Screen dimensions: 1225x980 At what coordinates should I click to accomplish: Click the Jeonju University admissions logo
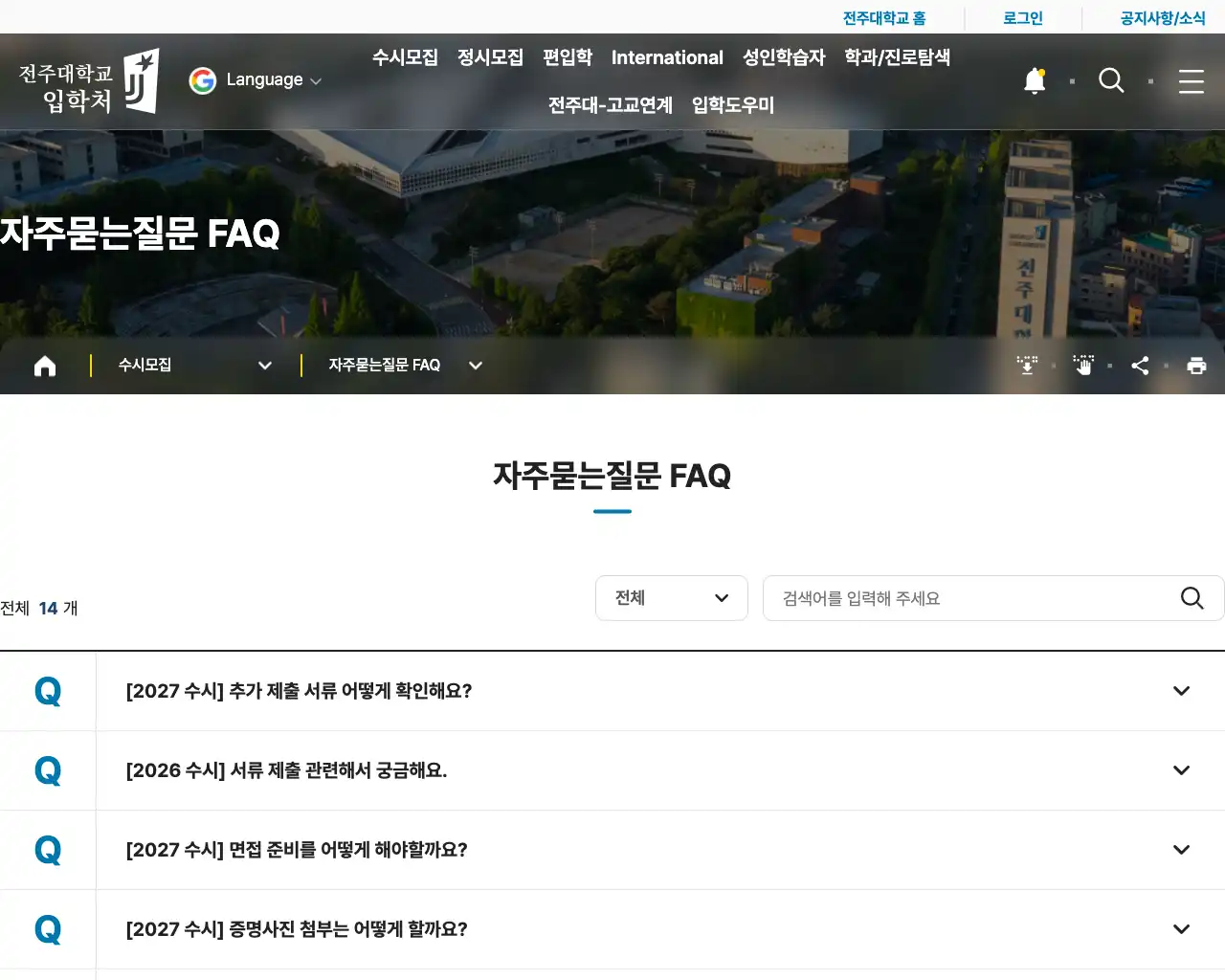click(89, 81)
